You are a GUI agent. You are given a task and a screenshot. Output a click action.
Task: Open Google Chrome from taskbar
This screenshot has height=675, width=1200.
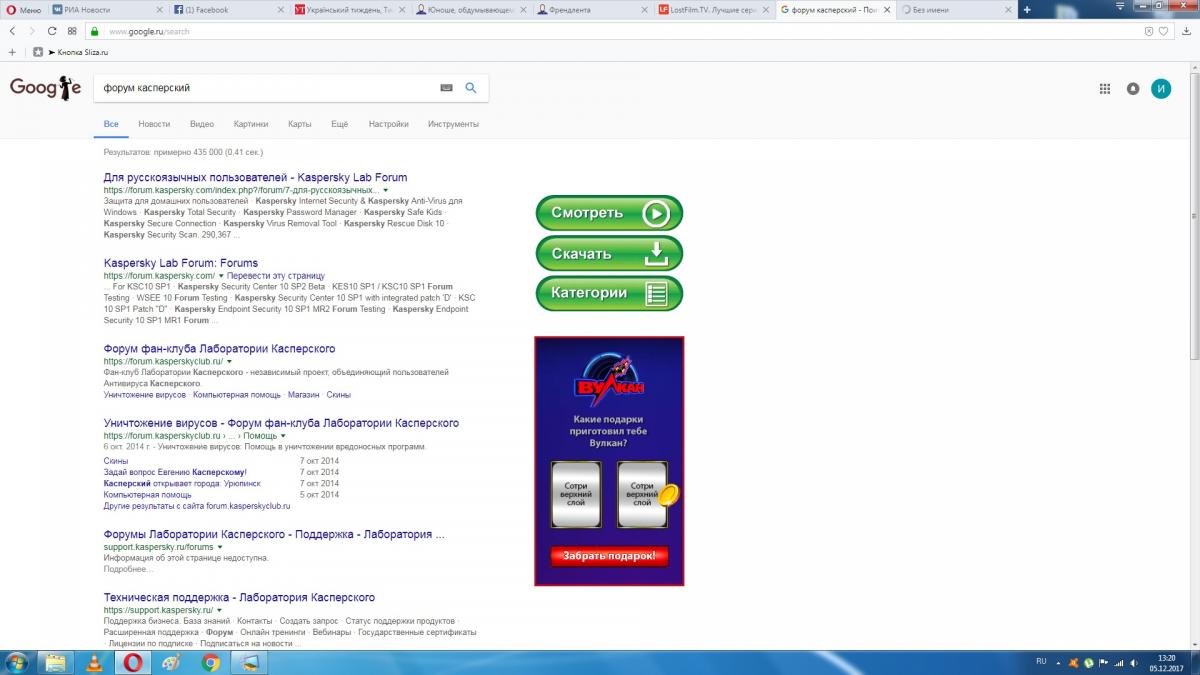[210, 662]
